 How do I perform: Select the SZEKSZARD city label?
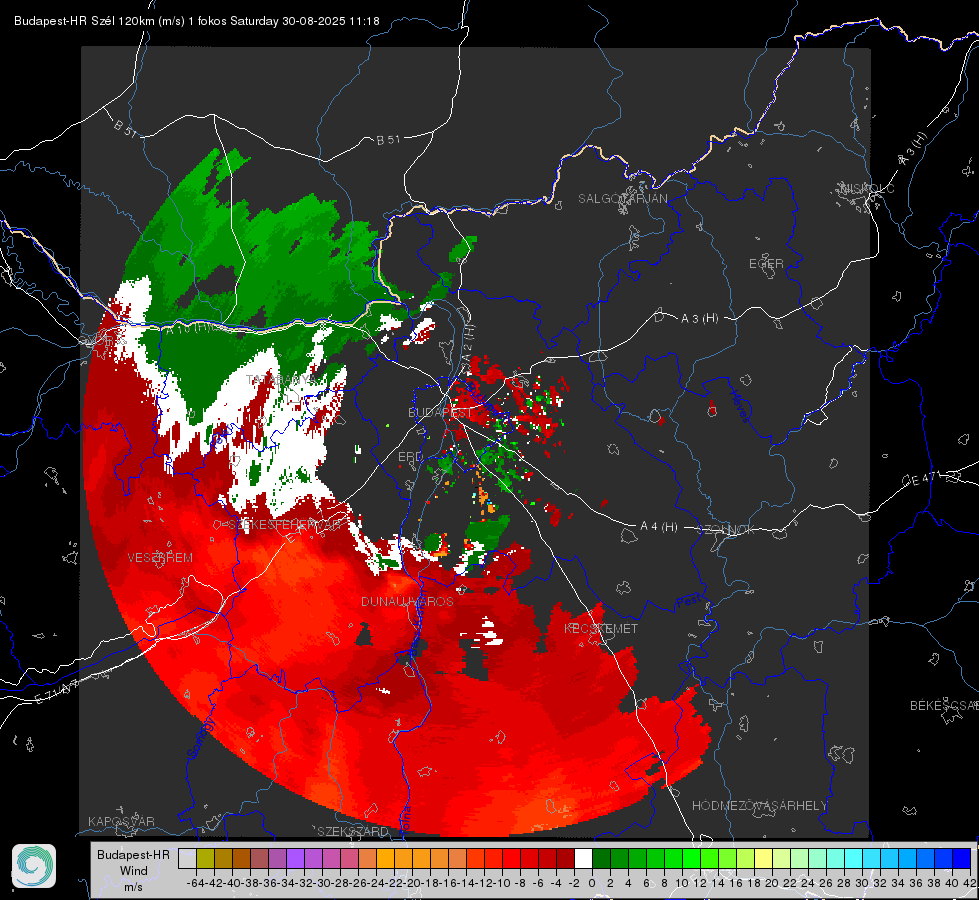point(353,831)
